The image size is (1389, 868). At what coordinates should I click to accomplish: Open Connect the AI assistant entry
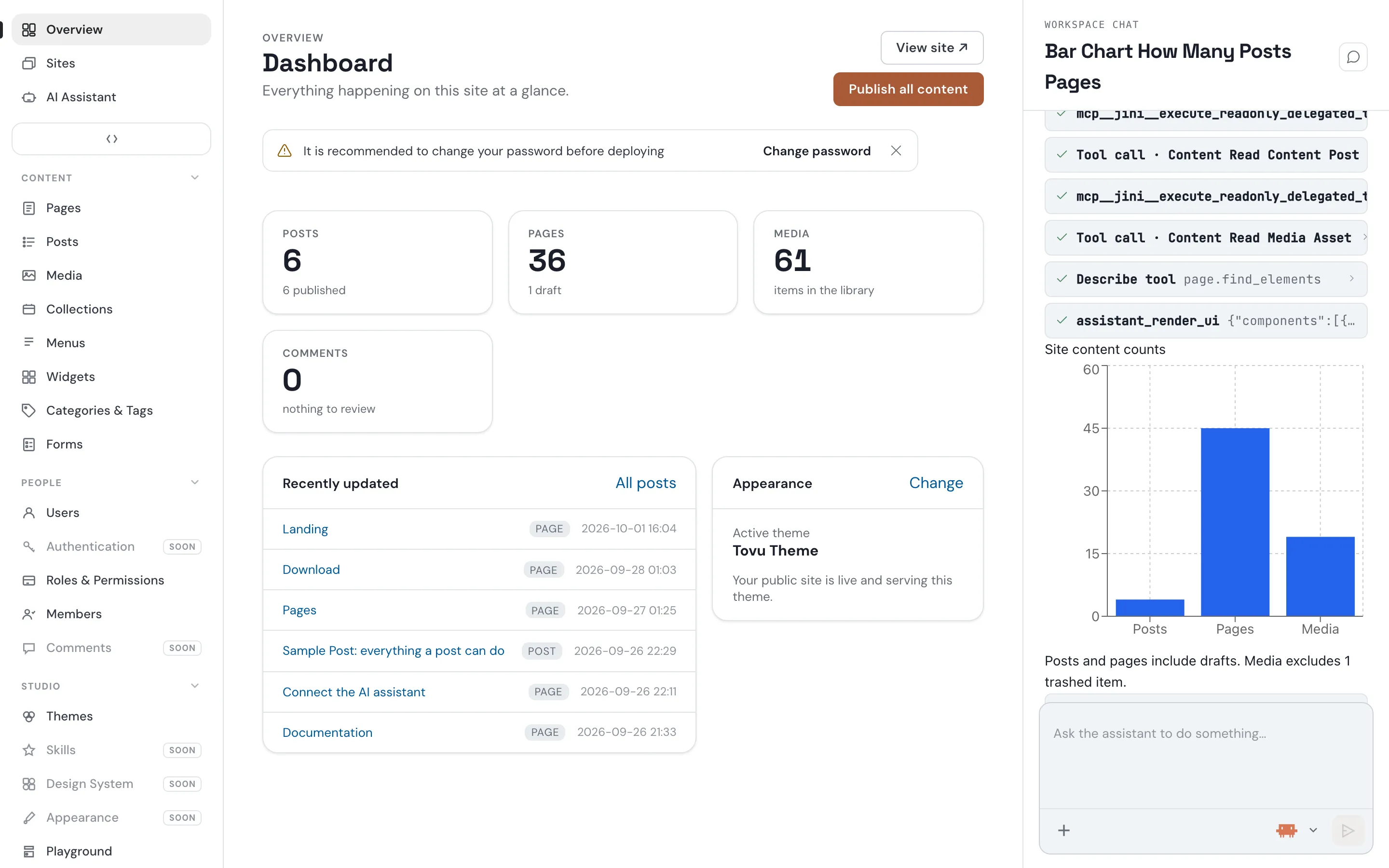point(354,692)
